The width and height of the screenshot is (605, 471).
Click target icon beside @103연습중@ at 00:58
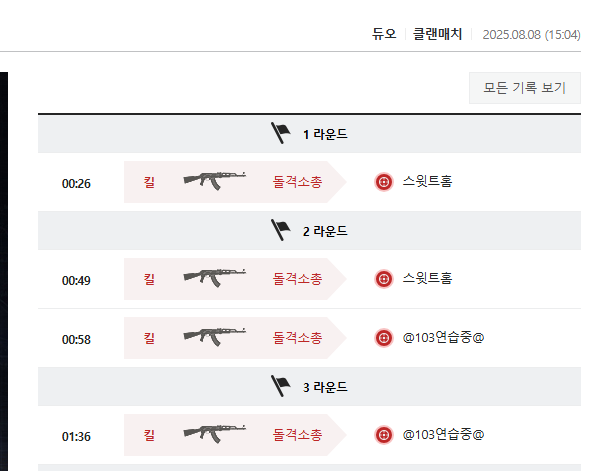pos(383,338)
